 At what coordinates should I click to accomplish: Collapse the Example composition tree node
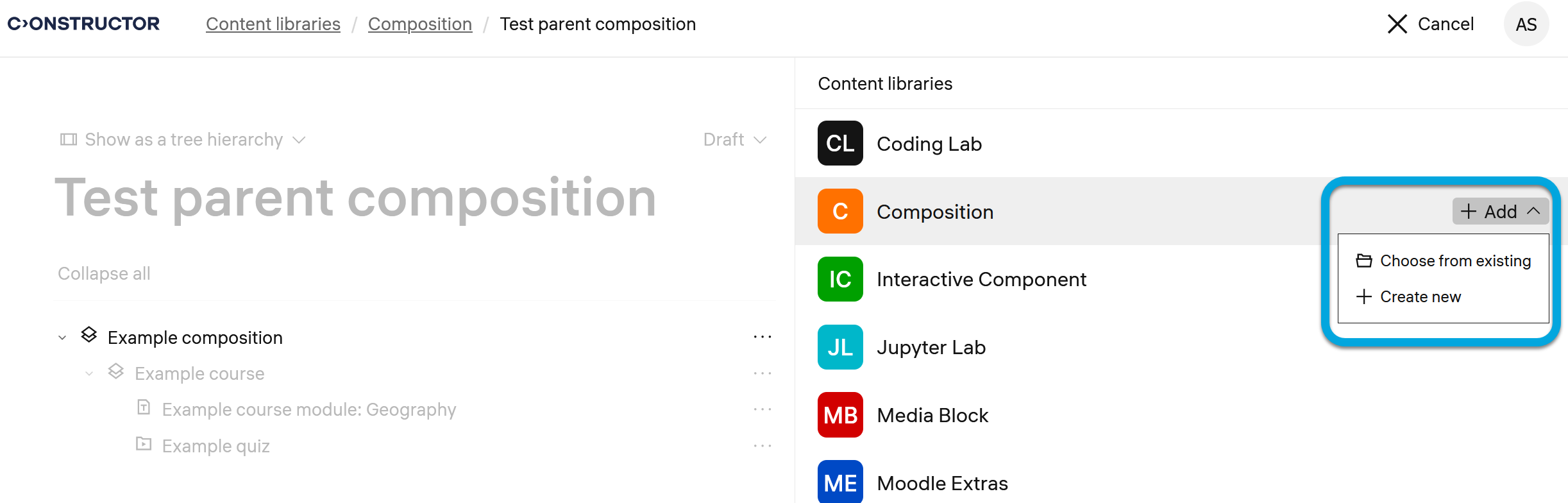62,337
